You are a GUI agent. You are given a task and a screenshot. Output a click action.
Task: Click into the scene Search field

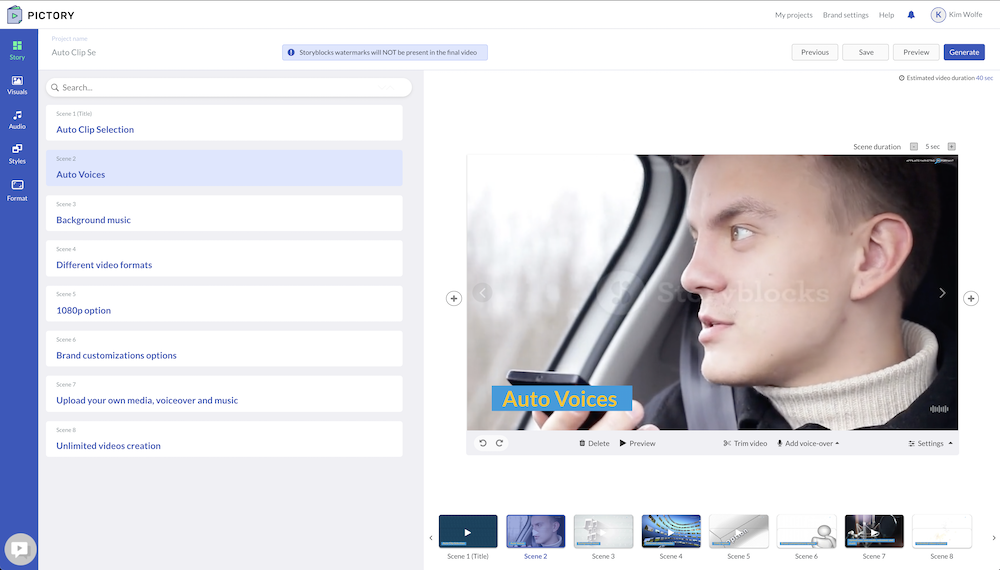coord(228,87)
